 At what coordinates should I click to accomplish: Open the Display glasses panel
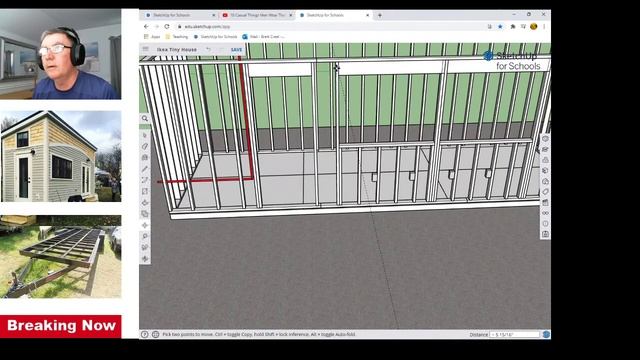[545, 213]
